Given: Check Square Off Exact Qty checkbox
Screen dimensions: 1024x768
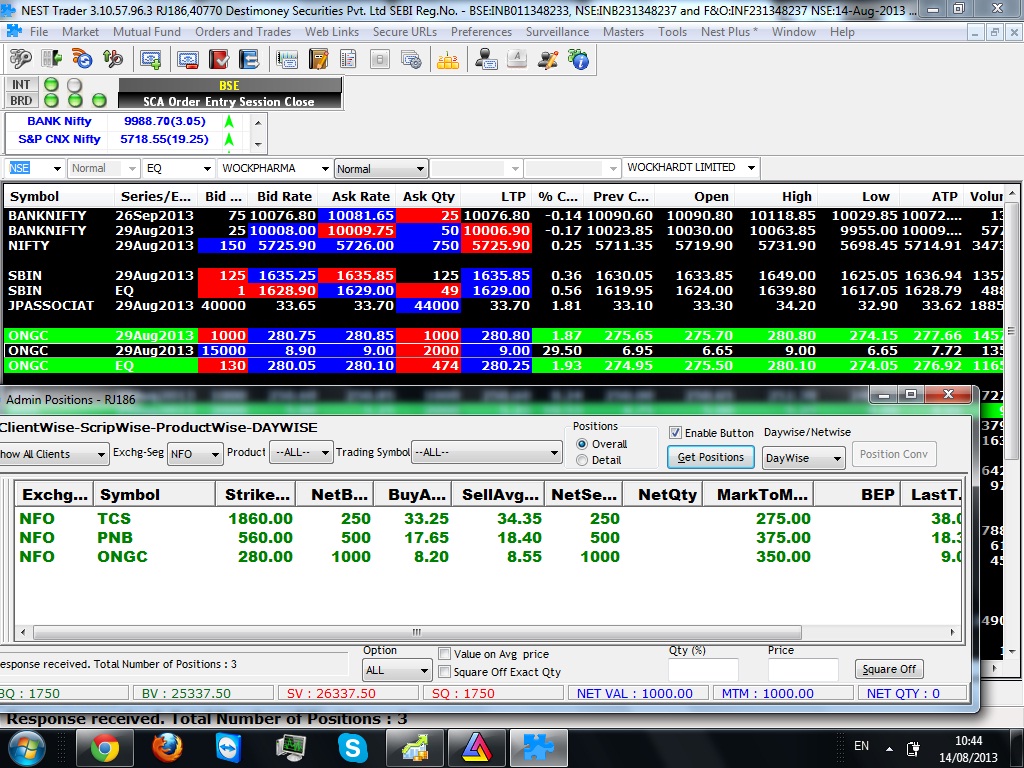Looking at the screenshot, I should click(444, 671).
